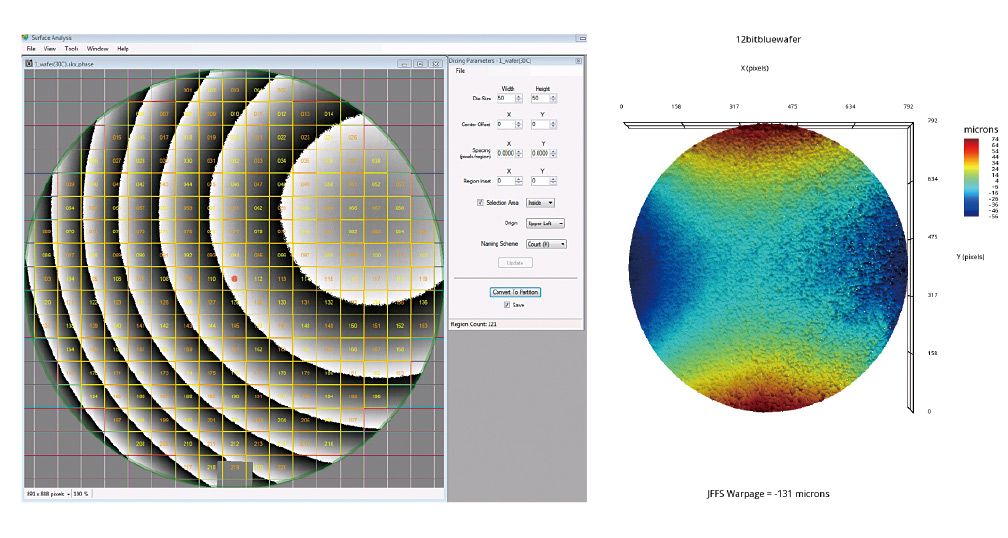This screenshot has width=1008, height=538.
Task: Click the JFFS Warpage = -131 microns label
Action: tap(768, 494)
